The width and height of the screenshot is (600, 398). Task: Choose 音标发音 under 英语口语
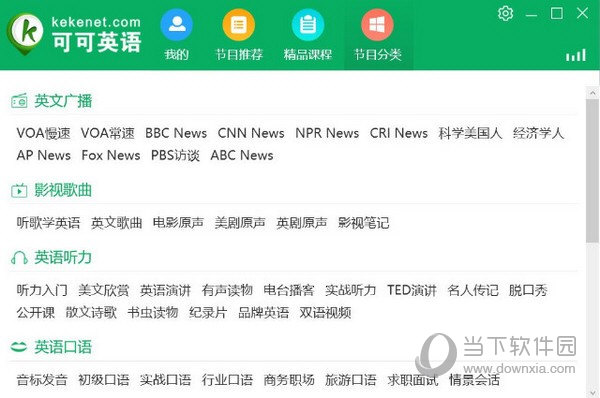pos(42,380)
